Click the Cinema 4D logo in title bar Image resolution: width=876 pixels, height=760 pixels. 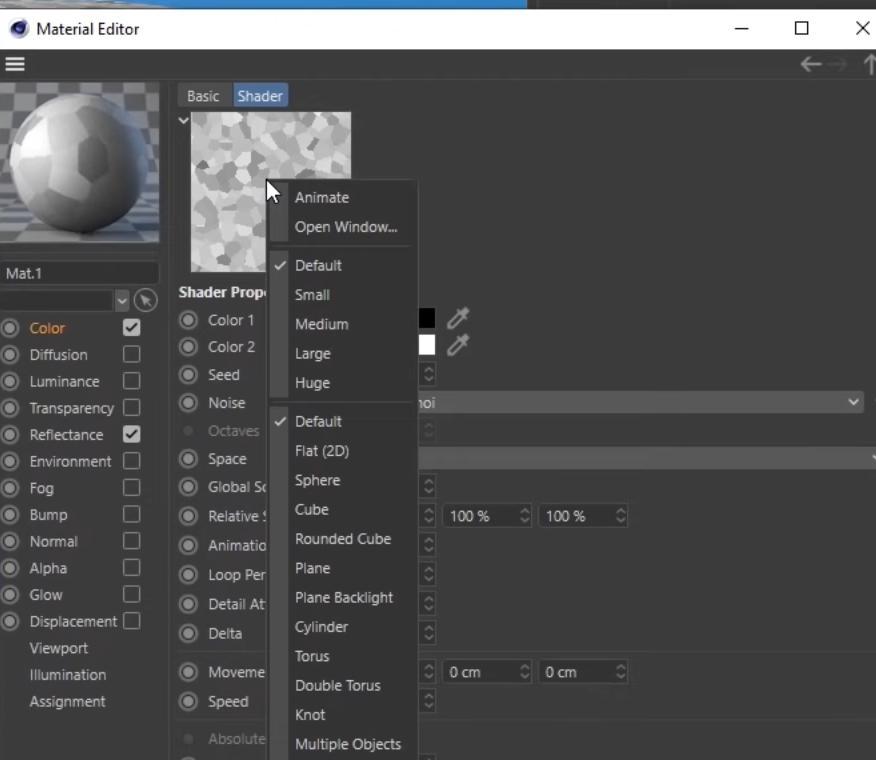(x=18, y=29)
